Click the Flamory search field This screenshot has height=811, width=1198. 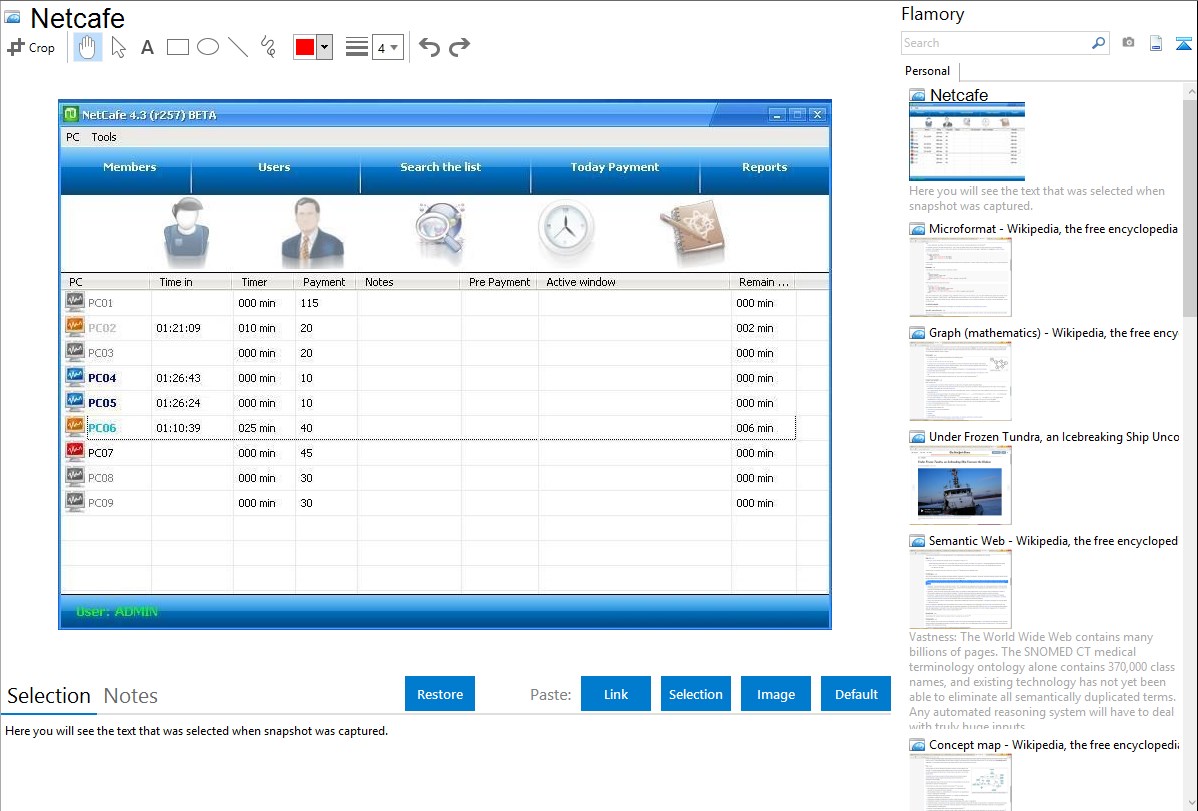coord(995,43)
